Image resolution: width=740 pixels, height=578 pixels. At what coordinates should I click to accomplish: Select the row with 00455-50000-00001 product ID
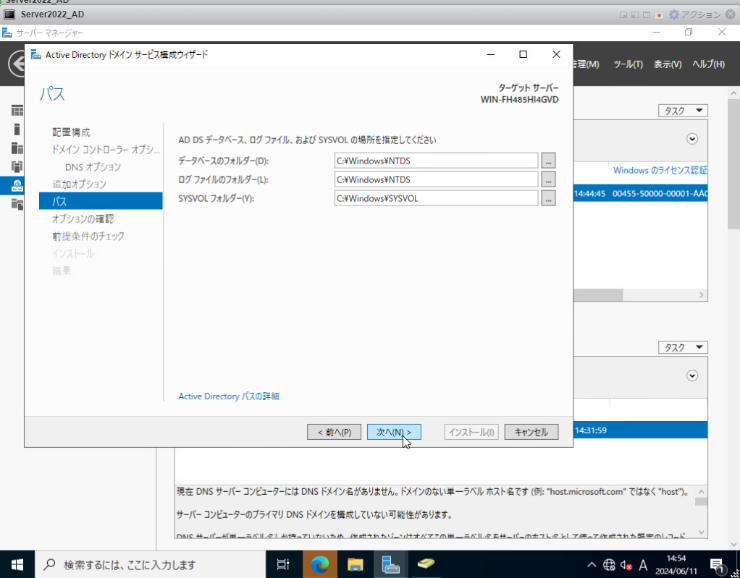[640, 193]
